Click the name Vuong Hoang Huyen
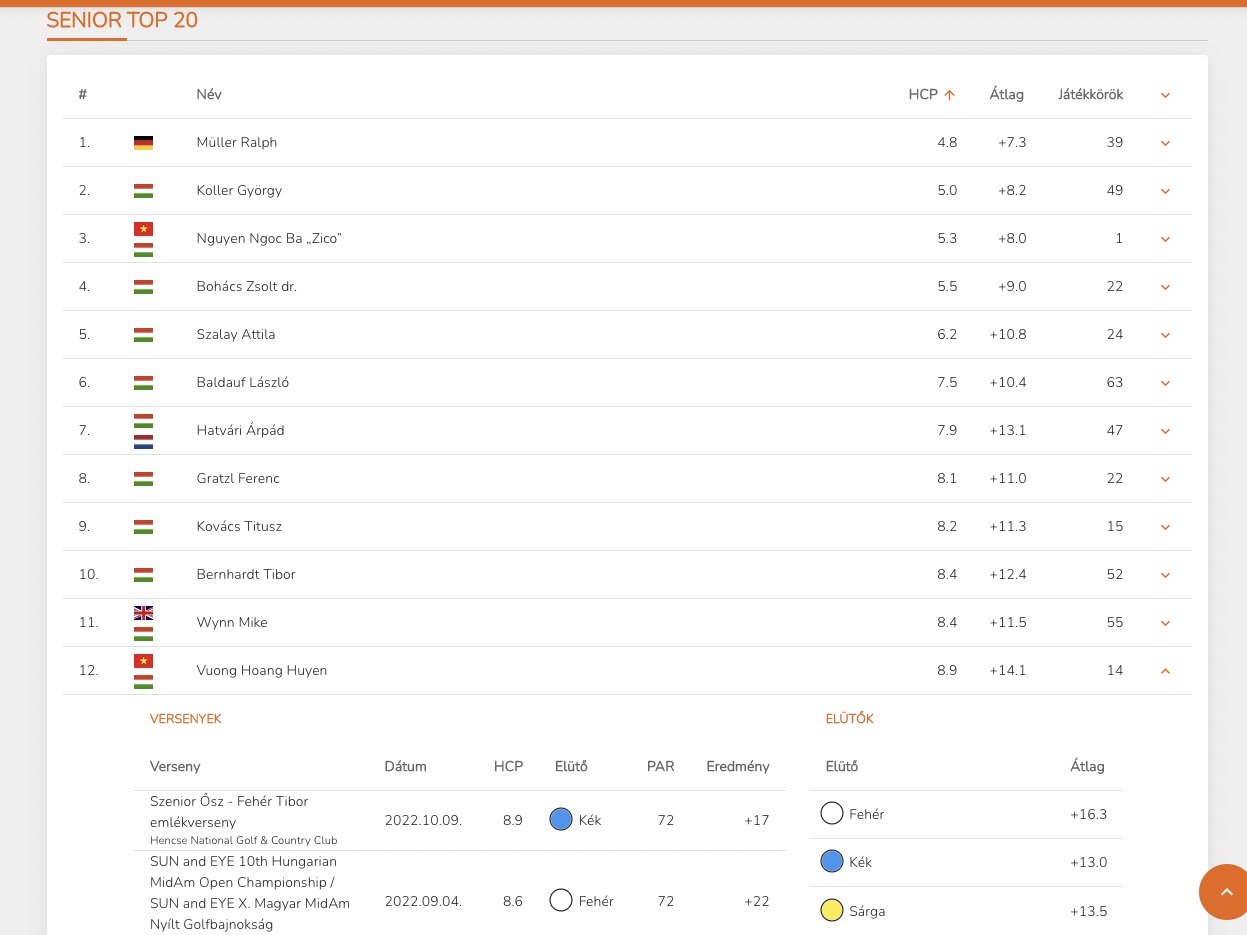 (x=262, y=671)
